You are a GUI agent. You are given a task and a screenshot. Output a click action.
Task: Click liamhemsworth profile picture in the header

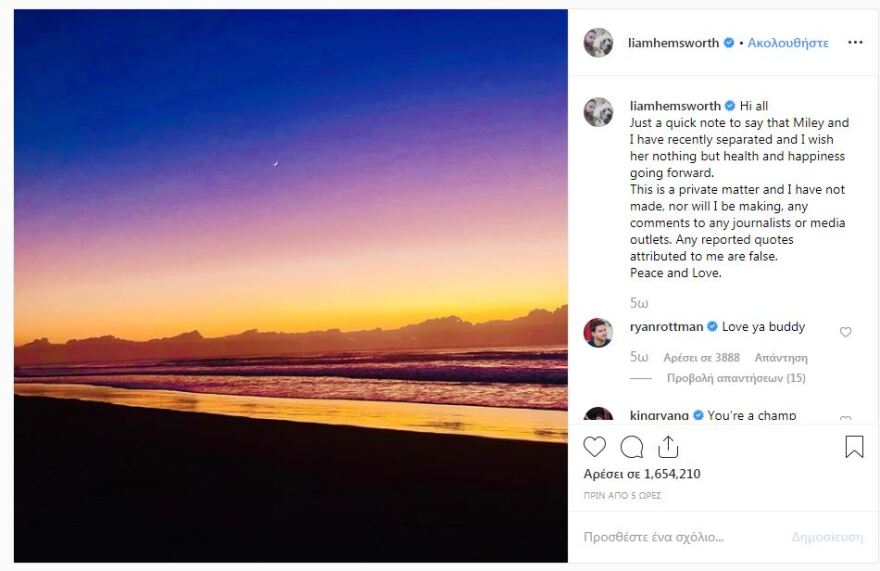(x=598, y=43)
